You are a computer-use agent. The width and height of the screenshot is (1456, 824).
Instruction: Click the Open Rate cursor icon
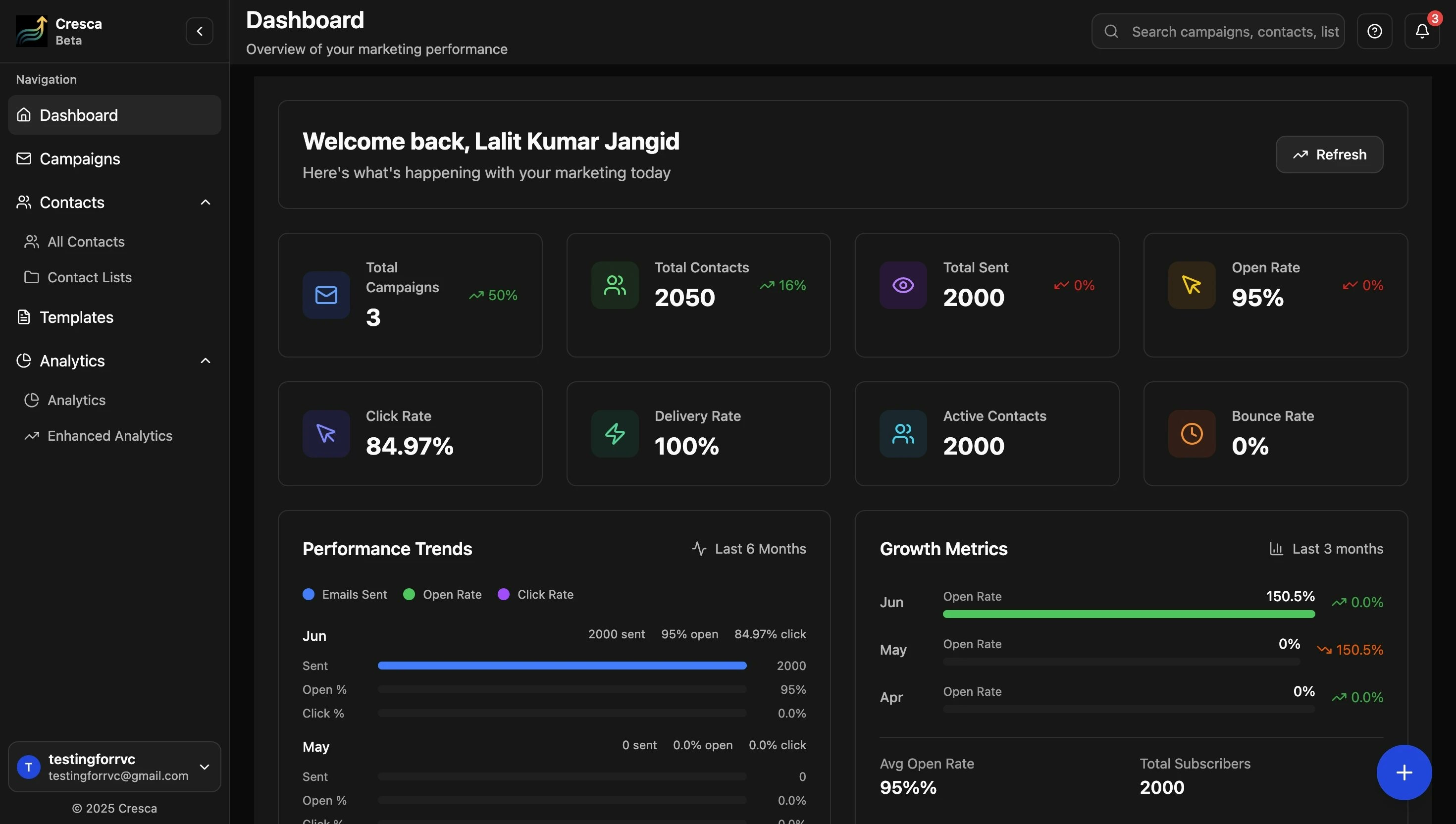1192,285
